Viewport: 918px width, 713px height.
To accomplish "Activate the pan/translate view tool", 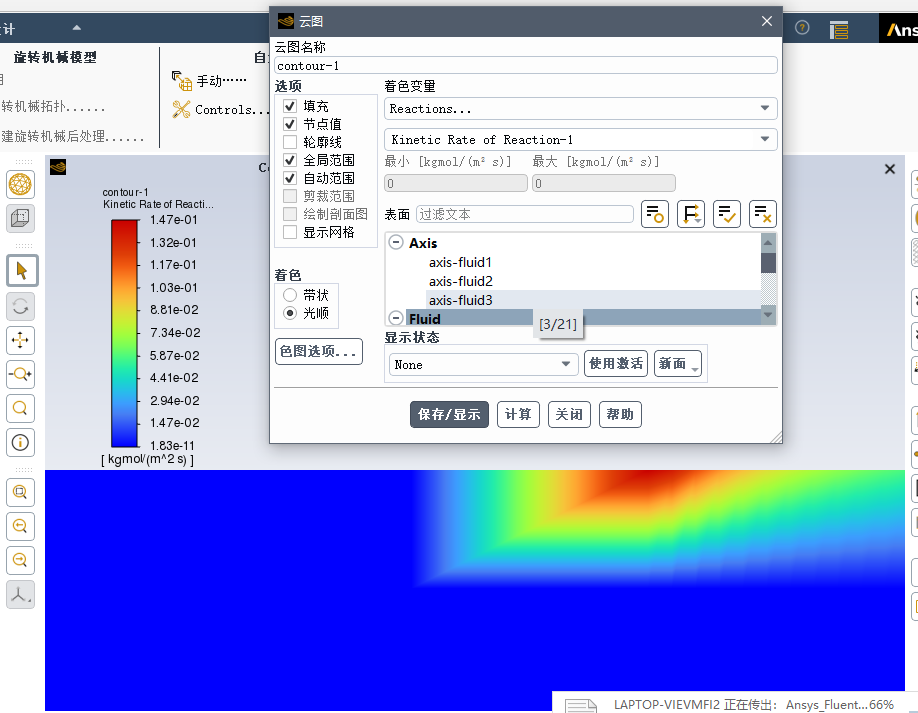I will pyautogui.click(x=21, y=340).
